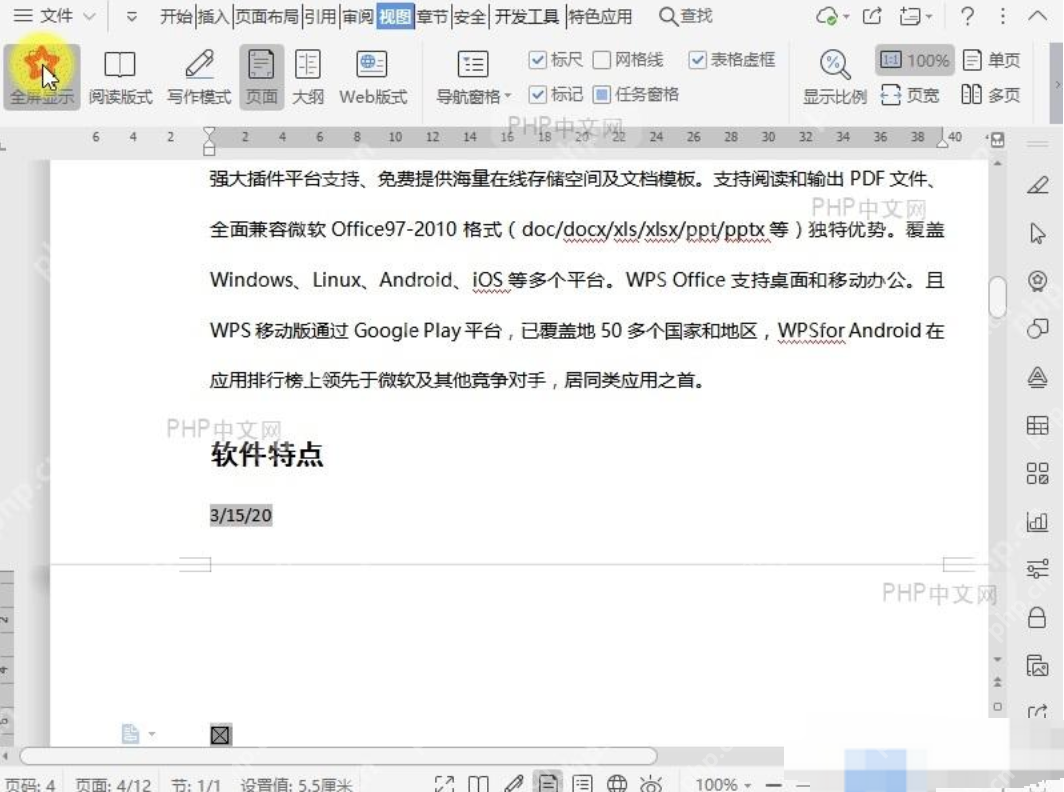Click the web layout globe status icon
The height and width of the screenshot is (792, 1064).
pos(617,784)
